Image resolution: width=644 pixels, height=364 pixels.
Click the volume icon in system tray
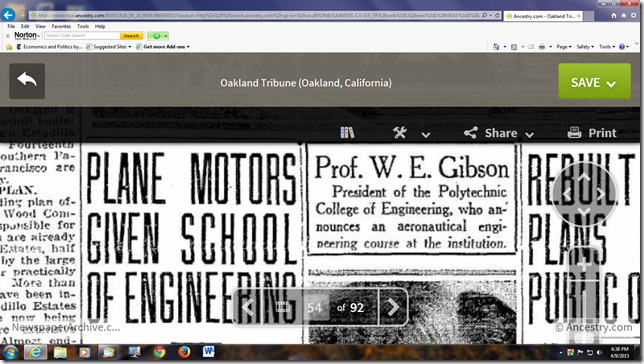(x=600, y=352)
